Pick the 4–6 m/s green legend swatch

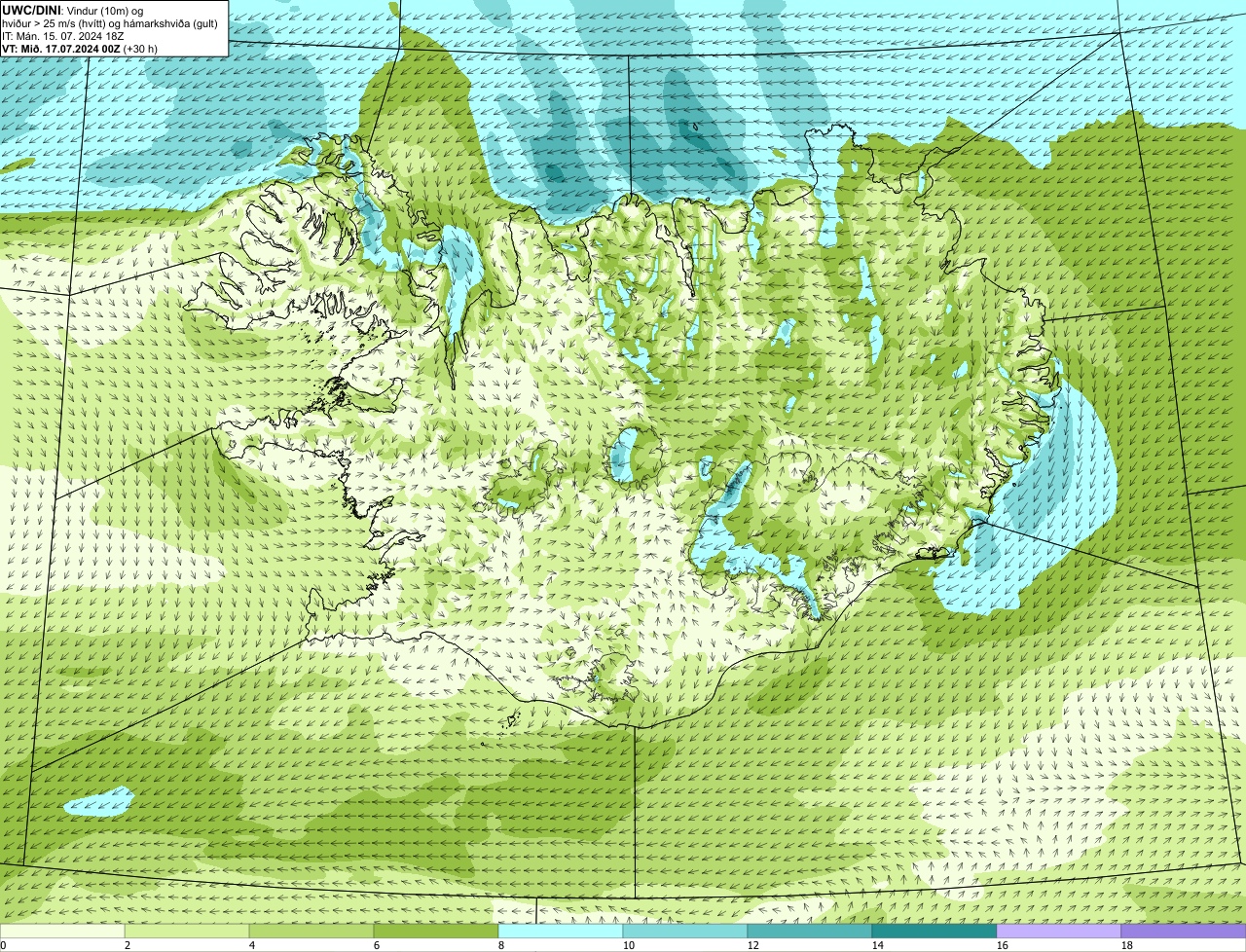tap(311, 932)
